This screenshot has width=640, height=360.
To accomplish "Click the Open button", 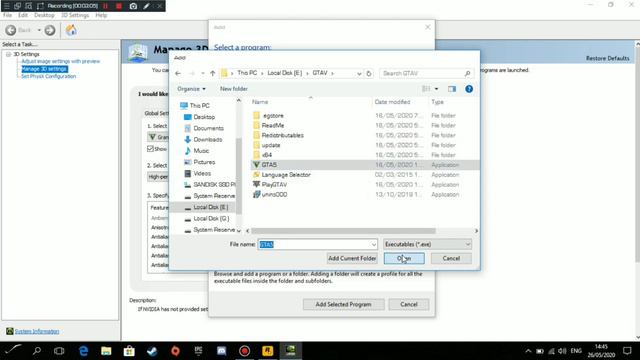I will 404,258.
